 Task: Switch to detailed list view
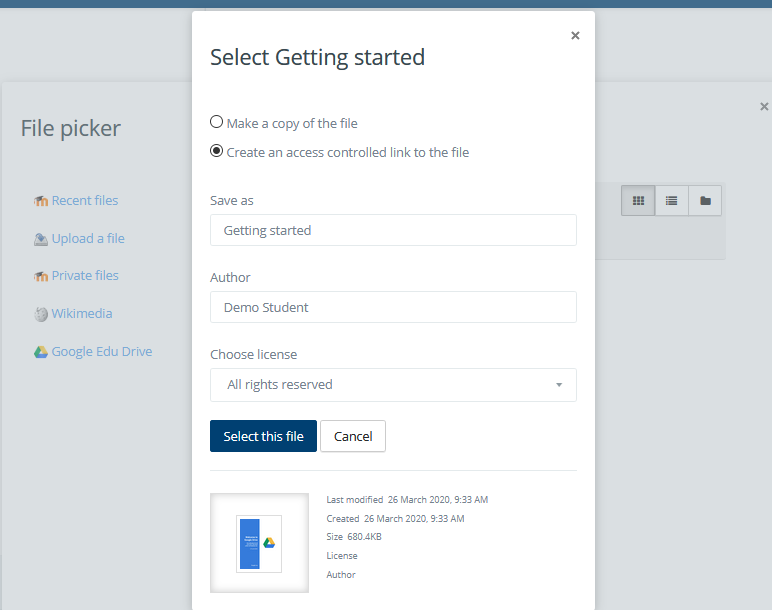point(671,201)
